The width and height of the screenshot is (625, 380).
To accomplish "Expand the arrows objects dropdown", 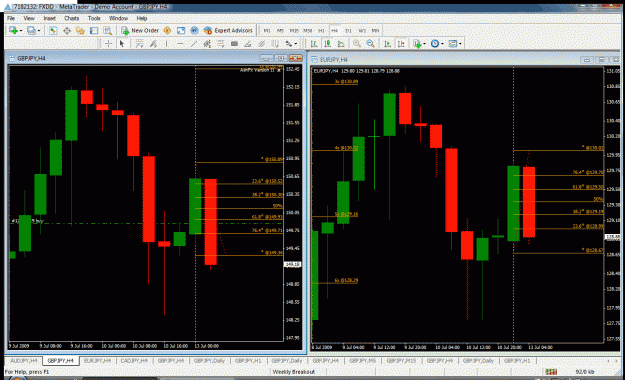I will 295,44.
